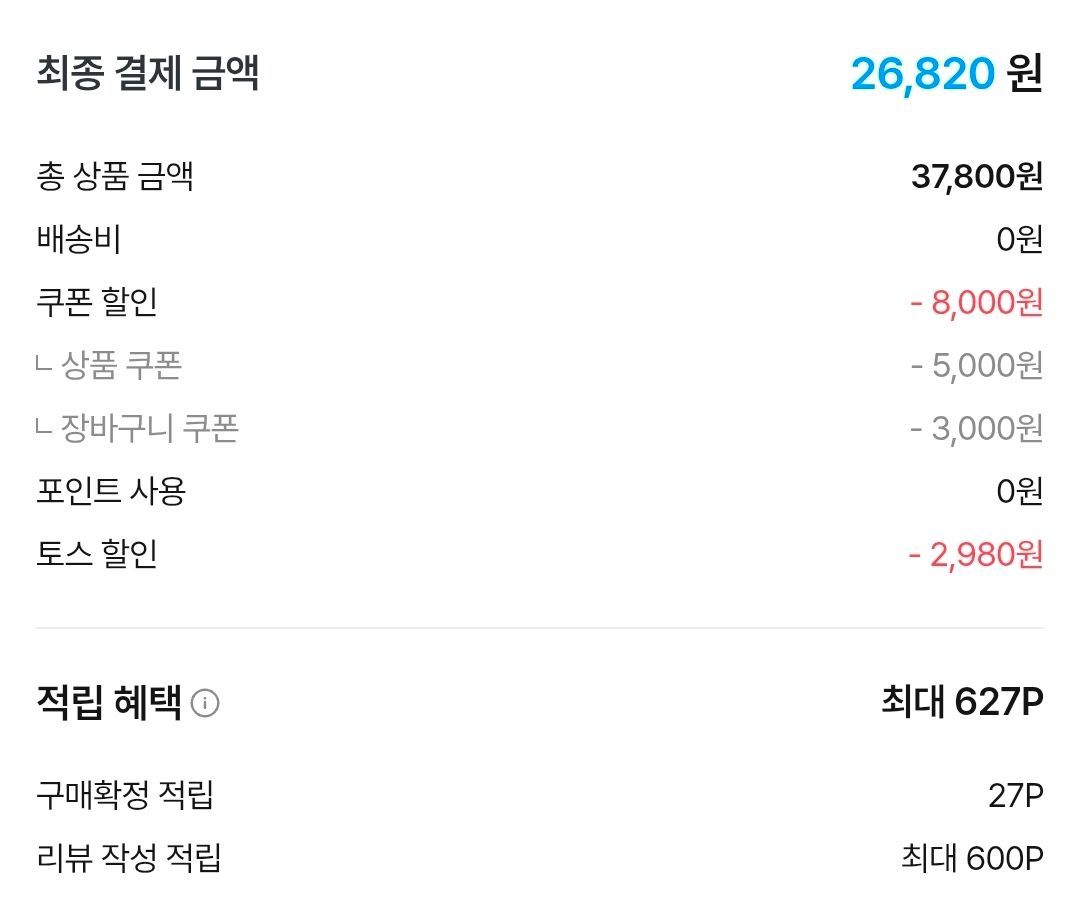
Task: Select the 상품 쿠폰 sub-item
Action: pos(109,365)
